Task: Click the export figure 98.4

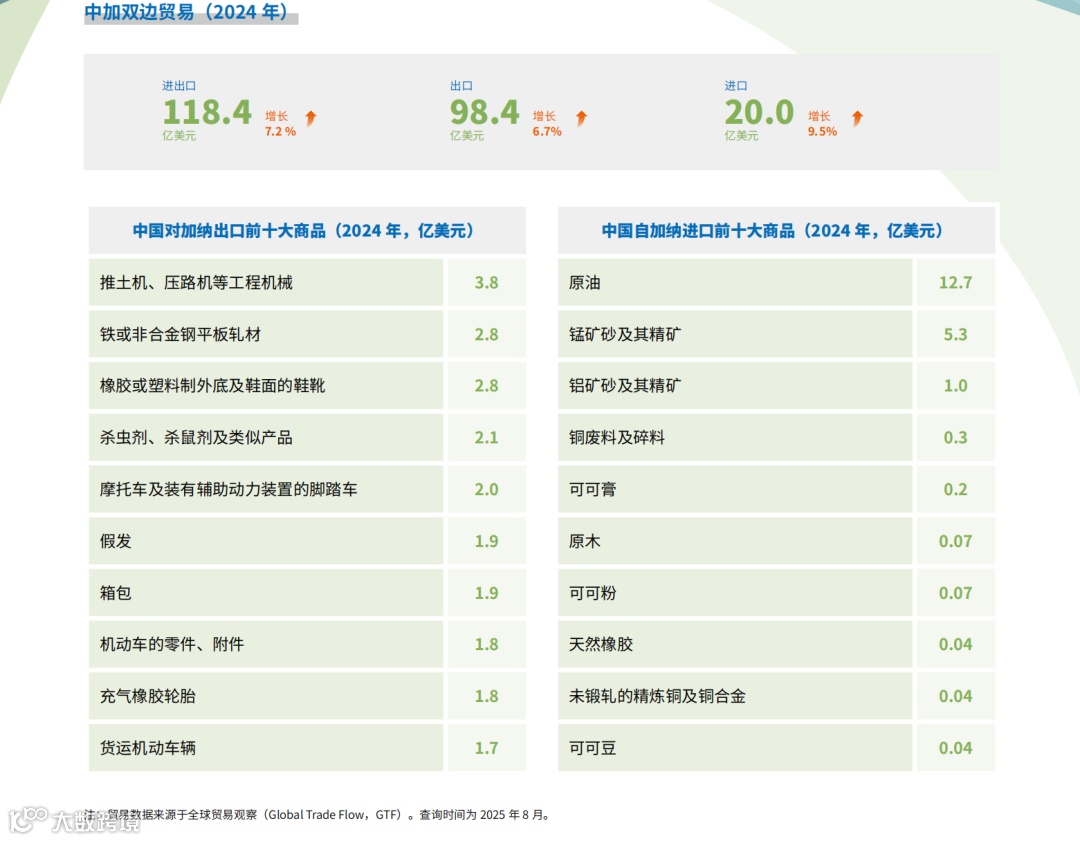Action: (484, 112)
